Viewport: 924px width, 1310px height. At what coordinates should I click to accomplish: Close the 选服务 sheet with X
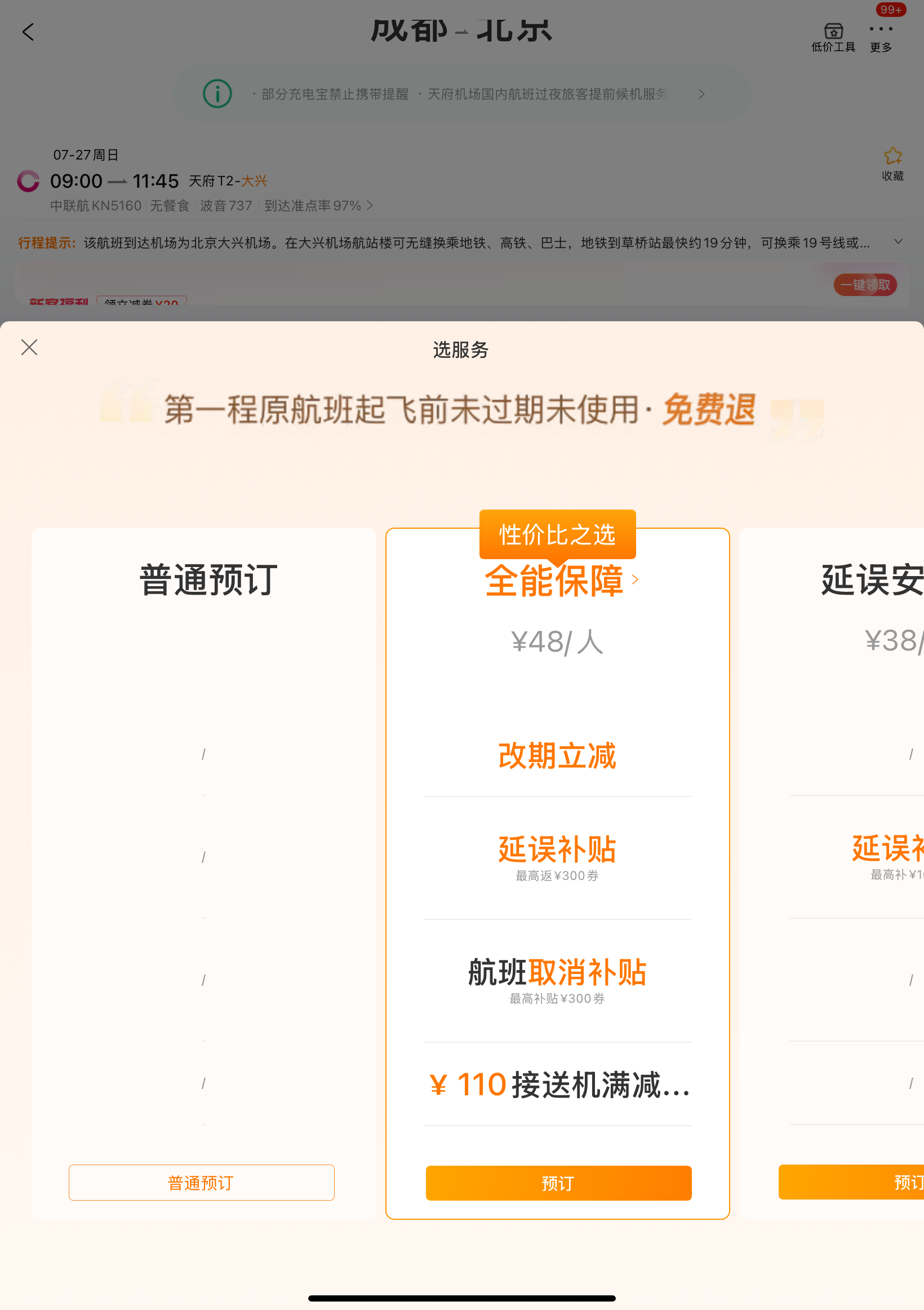(29, 347)
